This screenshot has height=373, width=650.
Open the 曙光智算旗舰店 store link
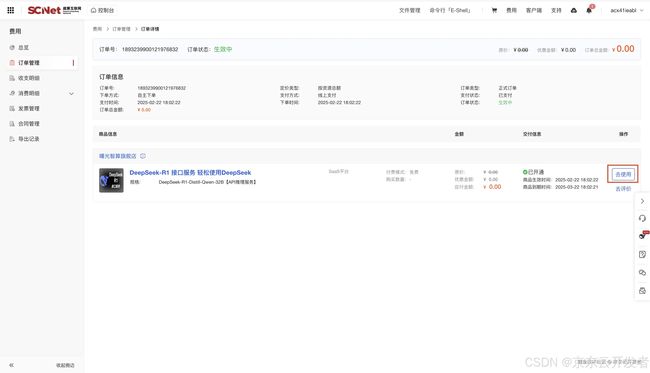click(117, 156)
